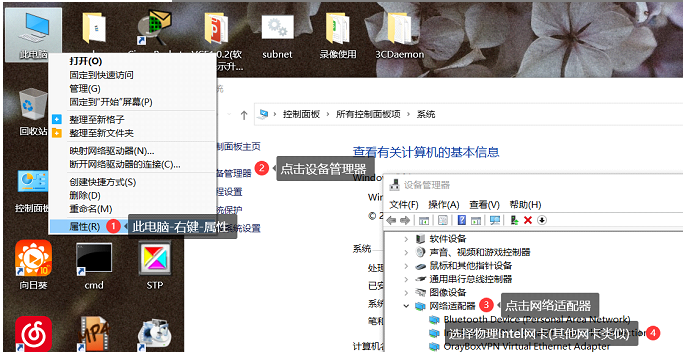Select the OrayBoxVPN Virtual Ethernet Adapter entry
The height and width of the screenshot is (361, 683).
(527, 347)
